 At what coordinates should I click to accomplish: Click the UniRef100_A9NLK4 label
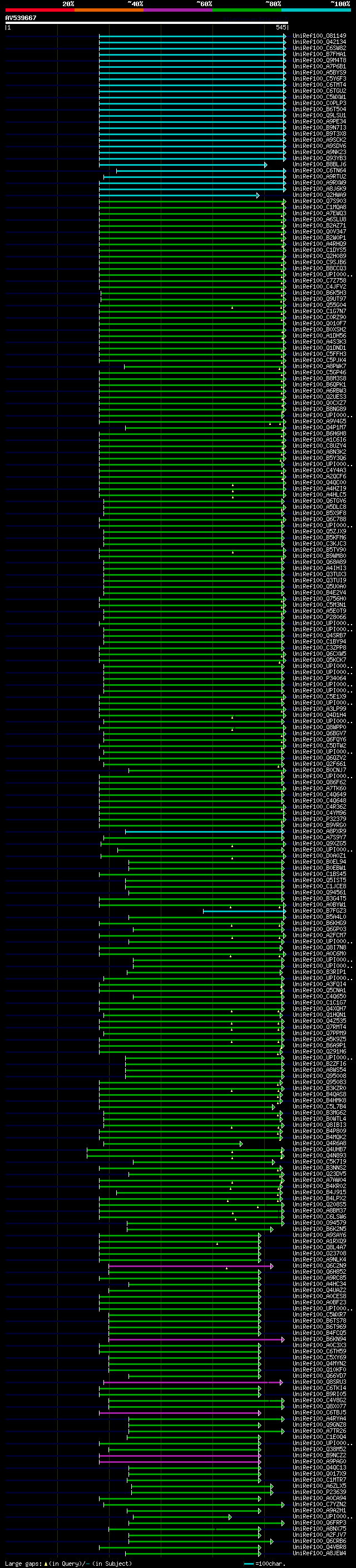pyautogui.click(x=319, y=1259)
